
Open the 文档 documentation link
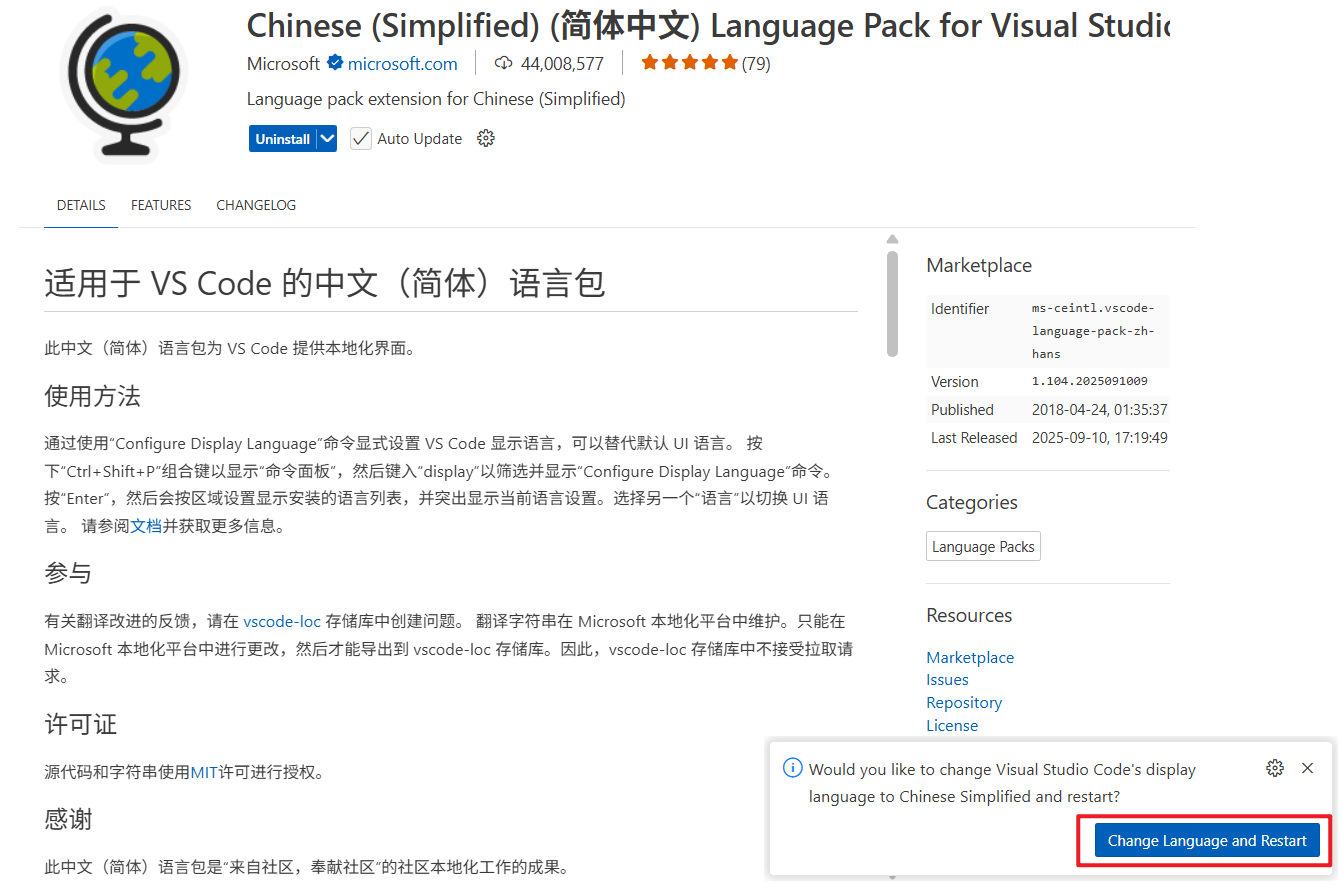click(146, 525)
